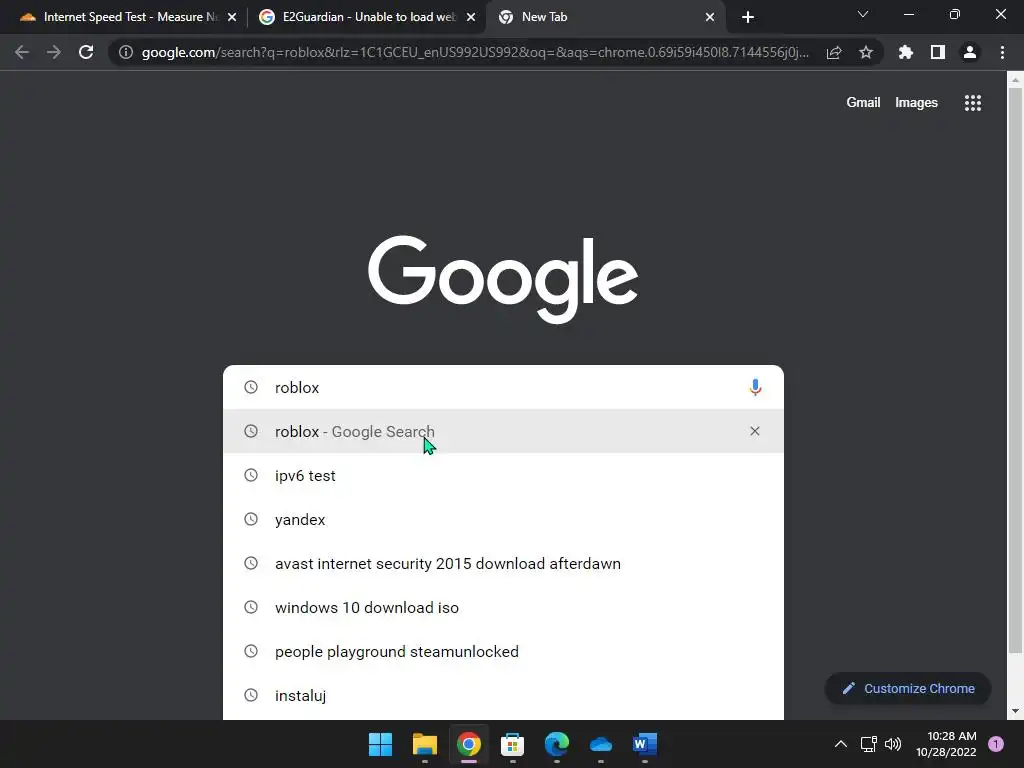Viewport: 1024px width, 768px height.
Task: Go forward to the next page
Action: point(54,52)
